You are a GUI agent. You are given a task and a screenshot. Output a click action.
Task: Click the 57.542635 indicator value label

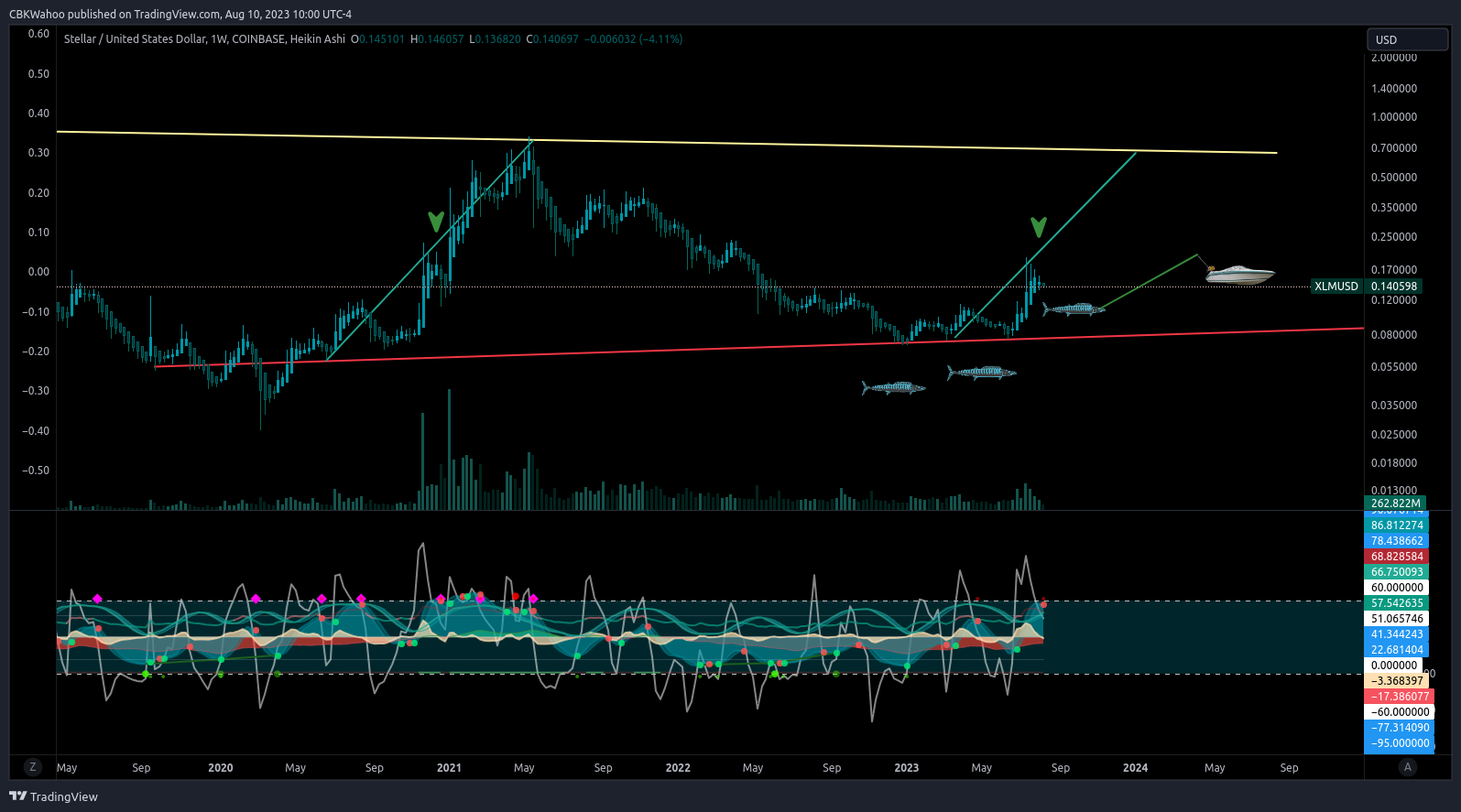(x=1397, y=603)
